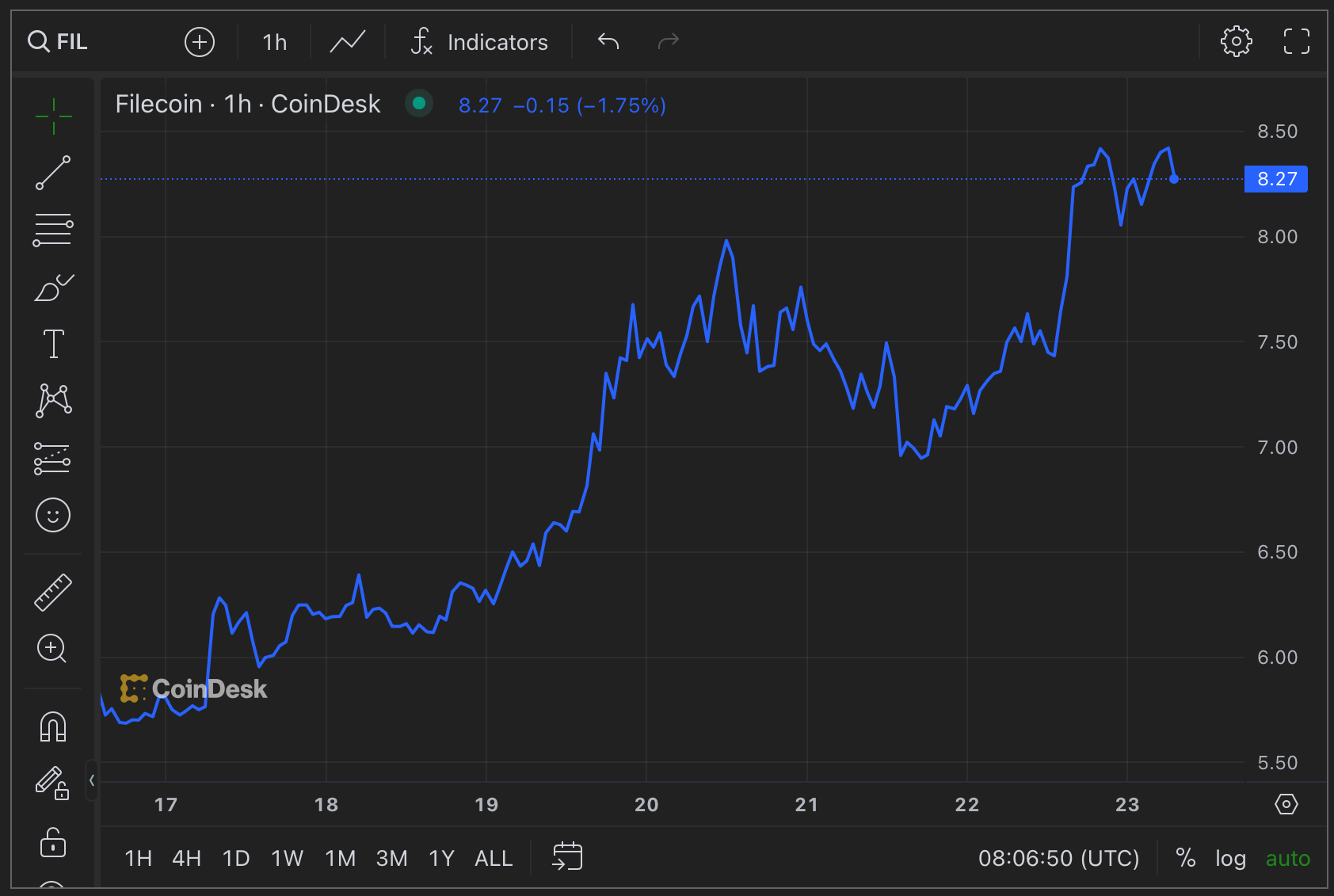
Task: Click the FIL symbol search
Action: click(x=58, y=41)
